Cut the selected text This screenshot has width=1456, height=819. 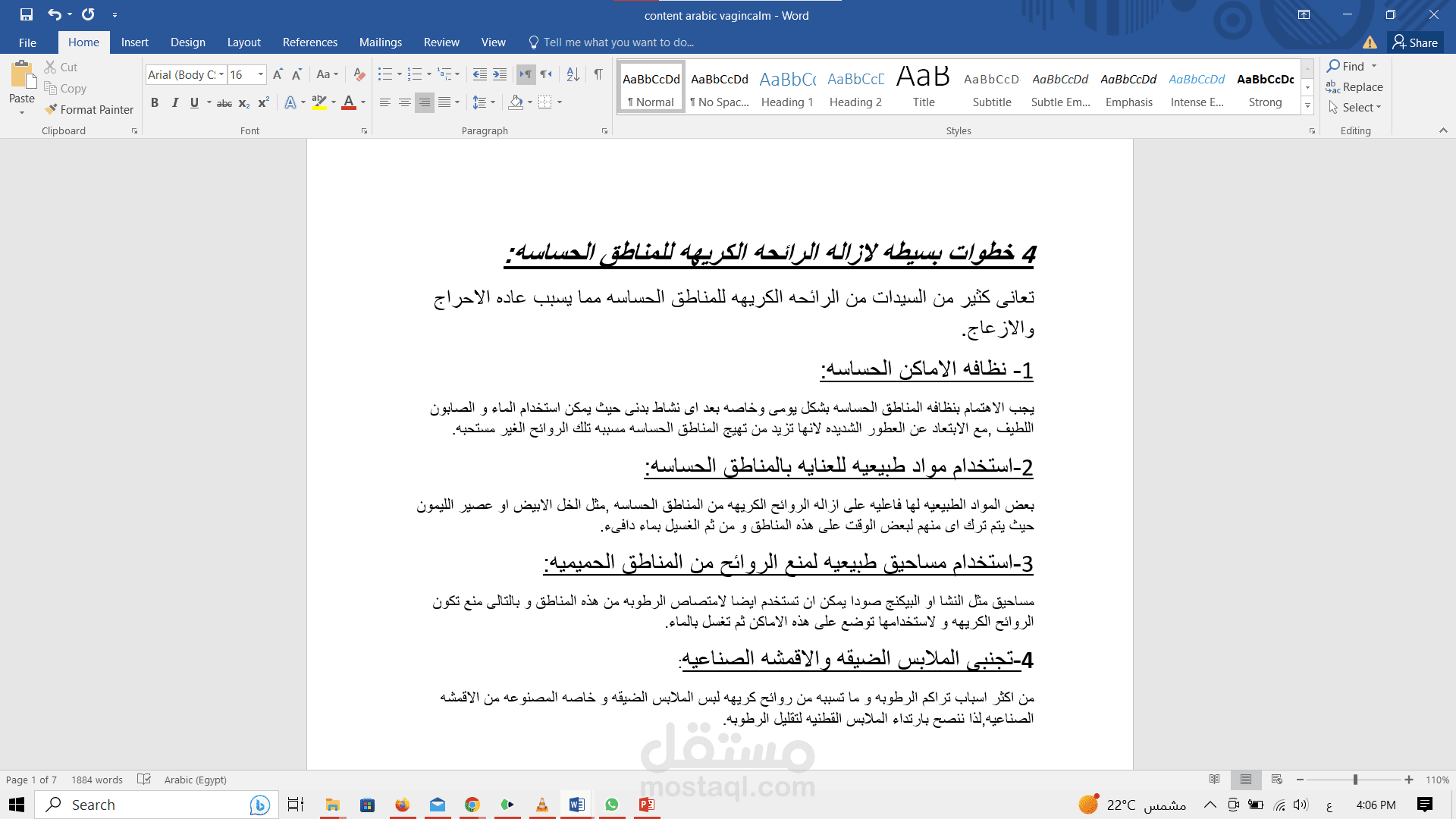coord(61,67)
